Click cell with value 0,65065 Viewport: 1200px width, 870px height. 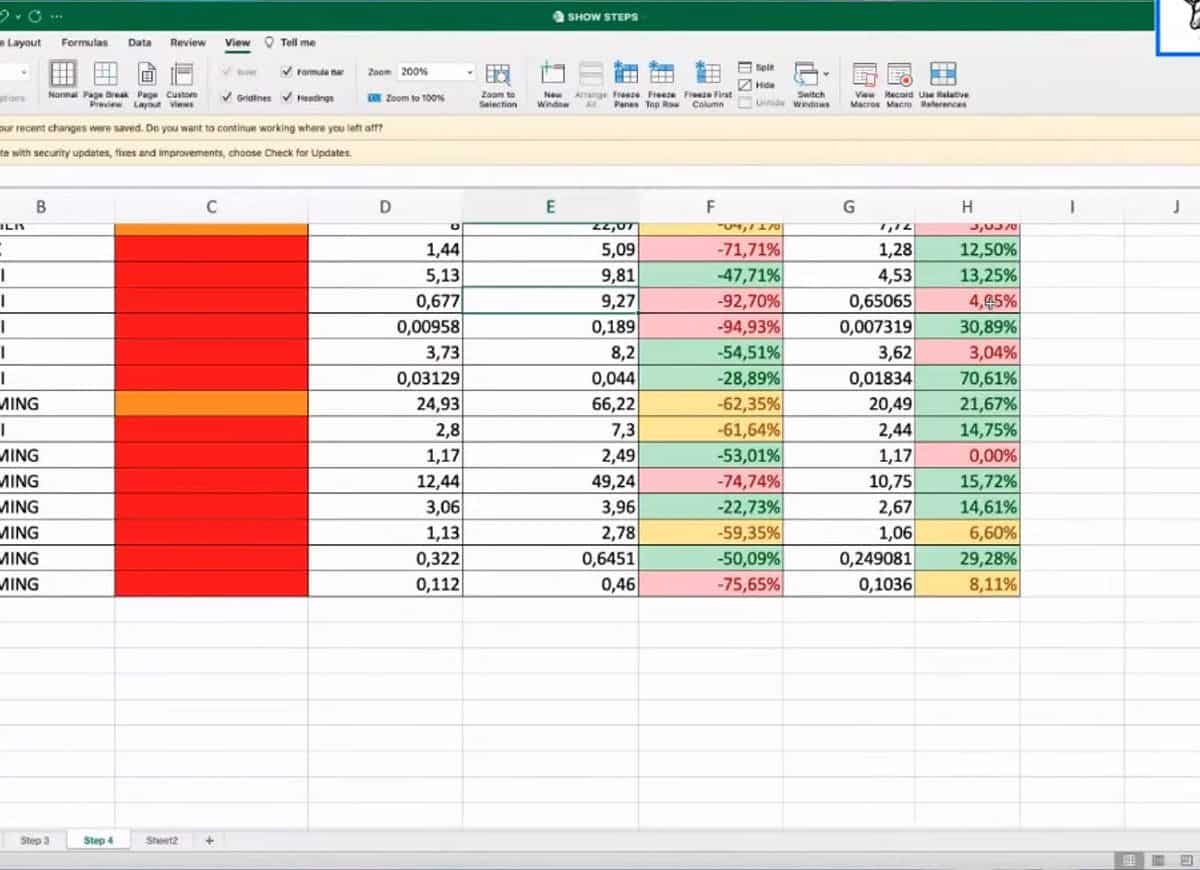(x=848, y=301)
